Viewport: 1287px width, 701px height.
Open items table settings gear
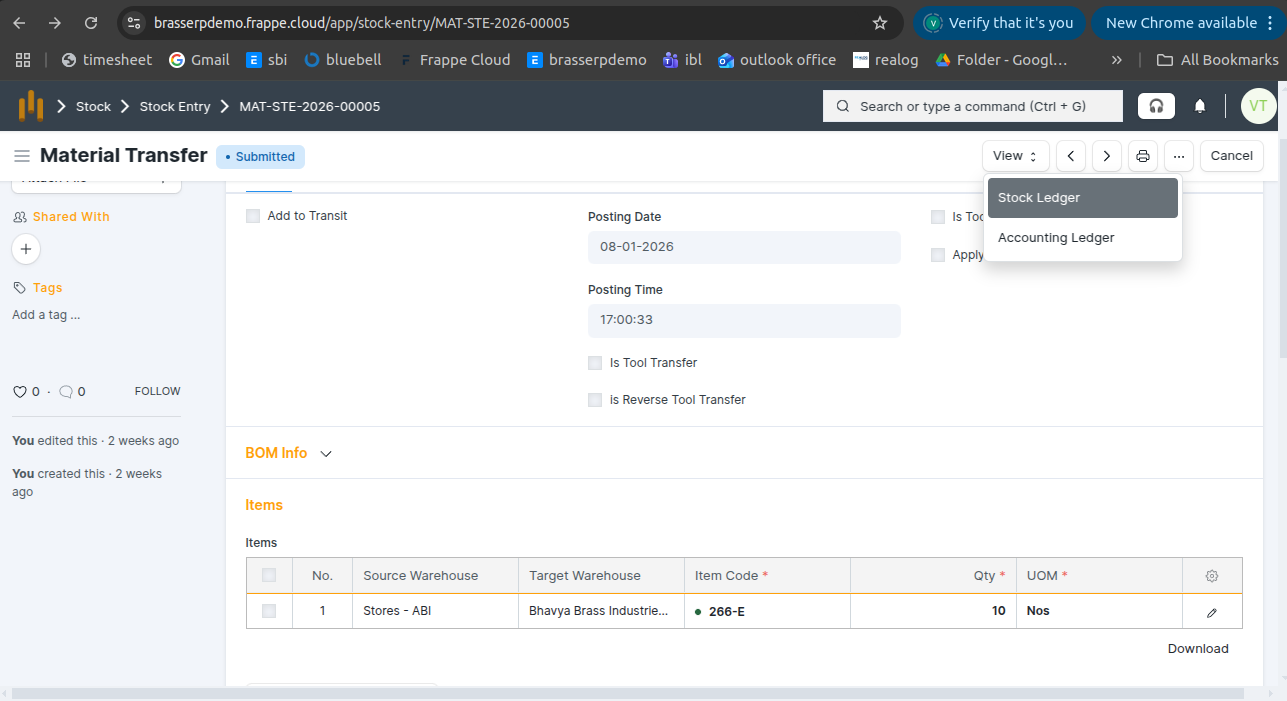[1212, 576]
